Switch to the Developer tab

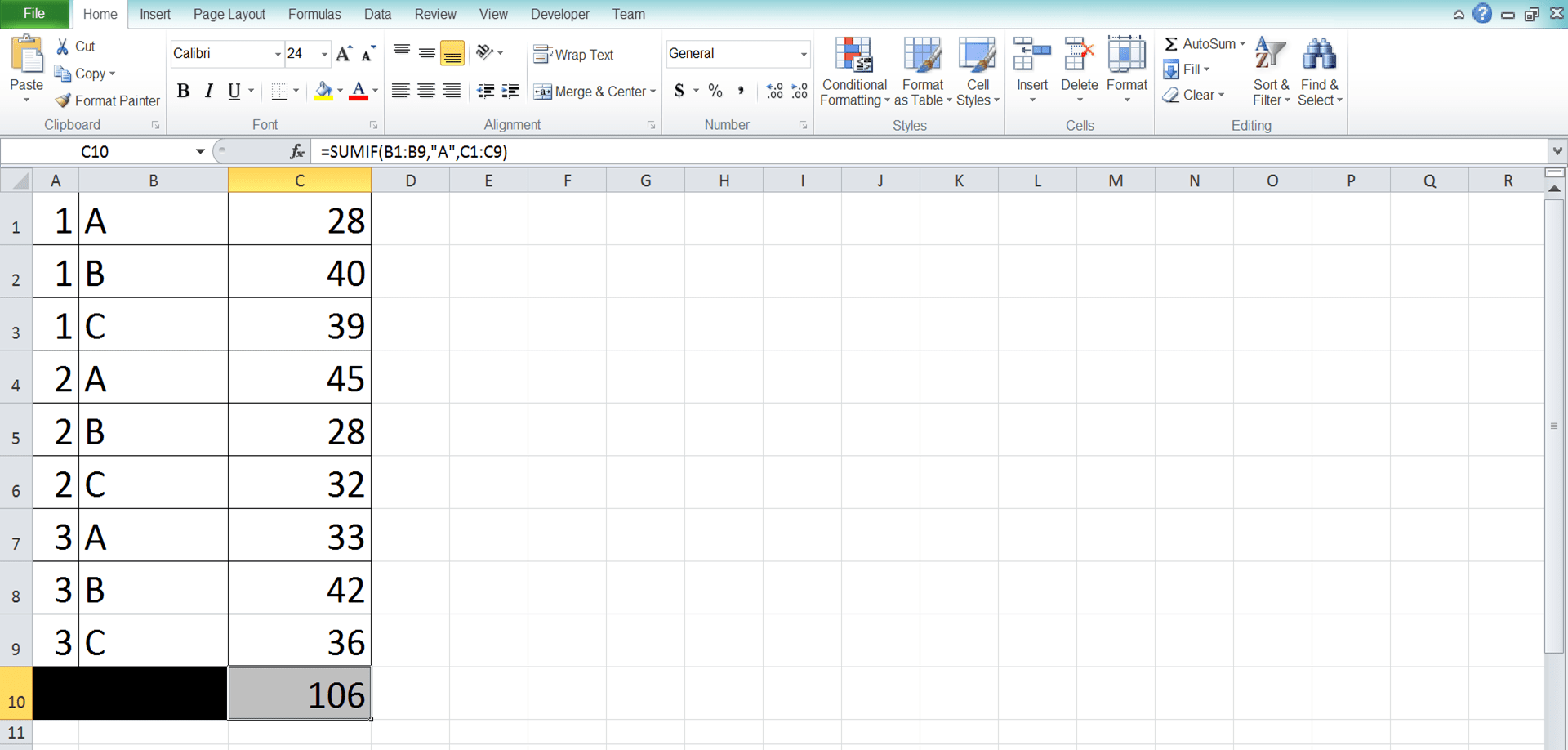tap(560, 15)
